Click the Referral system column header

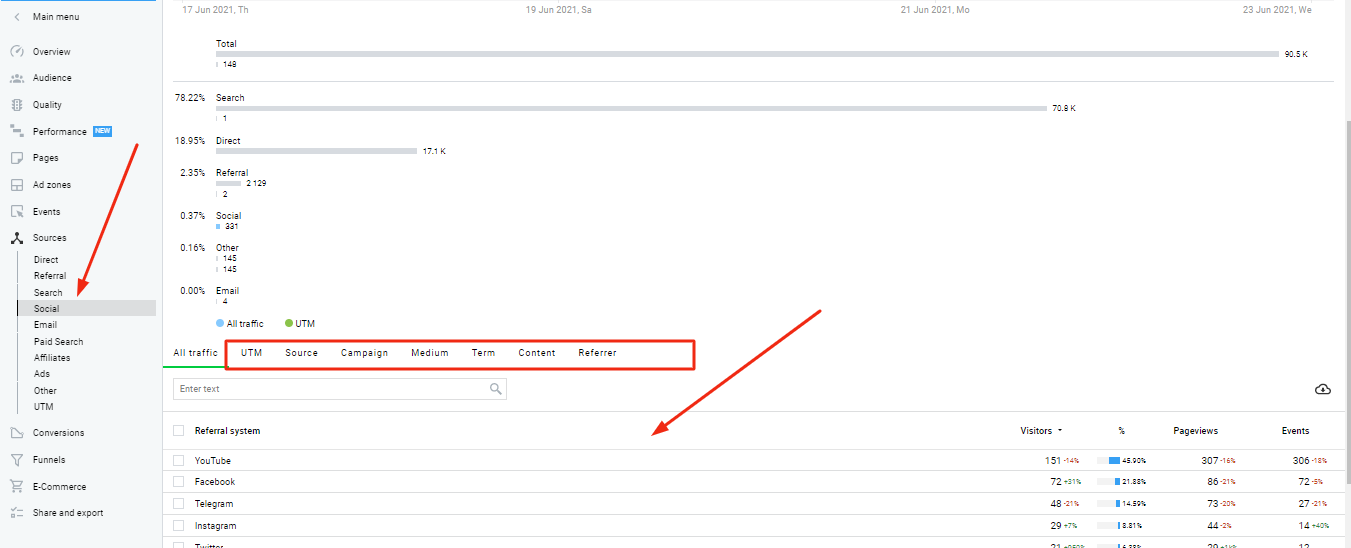pos(227,431)
